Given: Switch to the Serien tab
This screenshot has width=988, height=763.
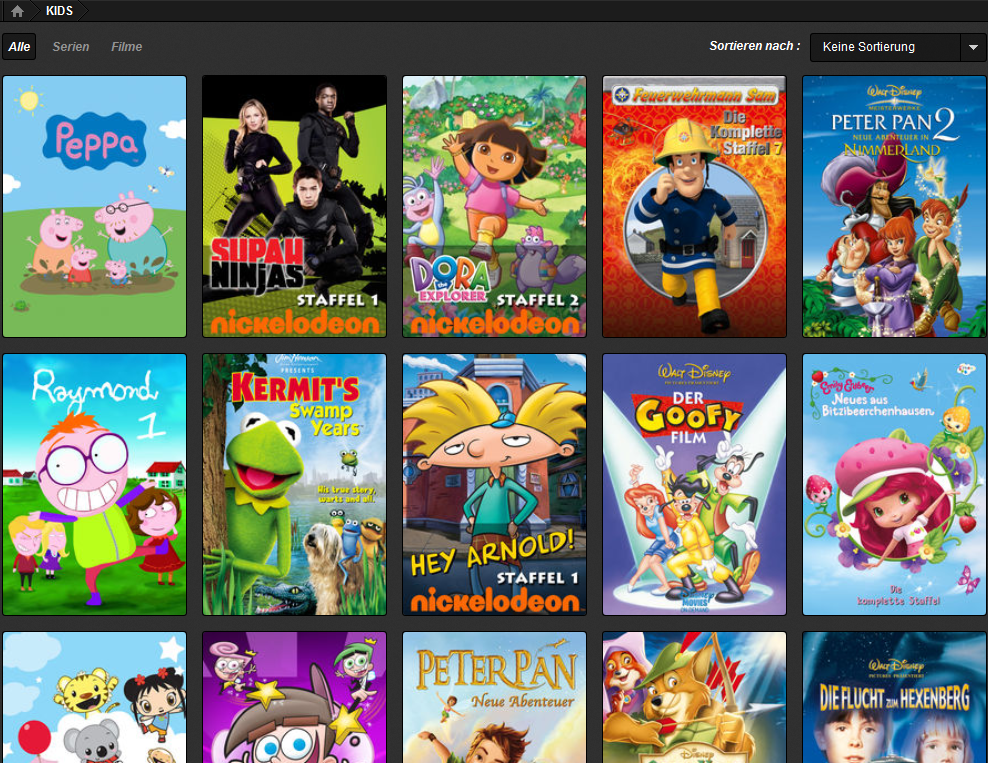Looking at the screenshot, I should pos(71,47).
